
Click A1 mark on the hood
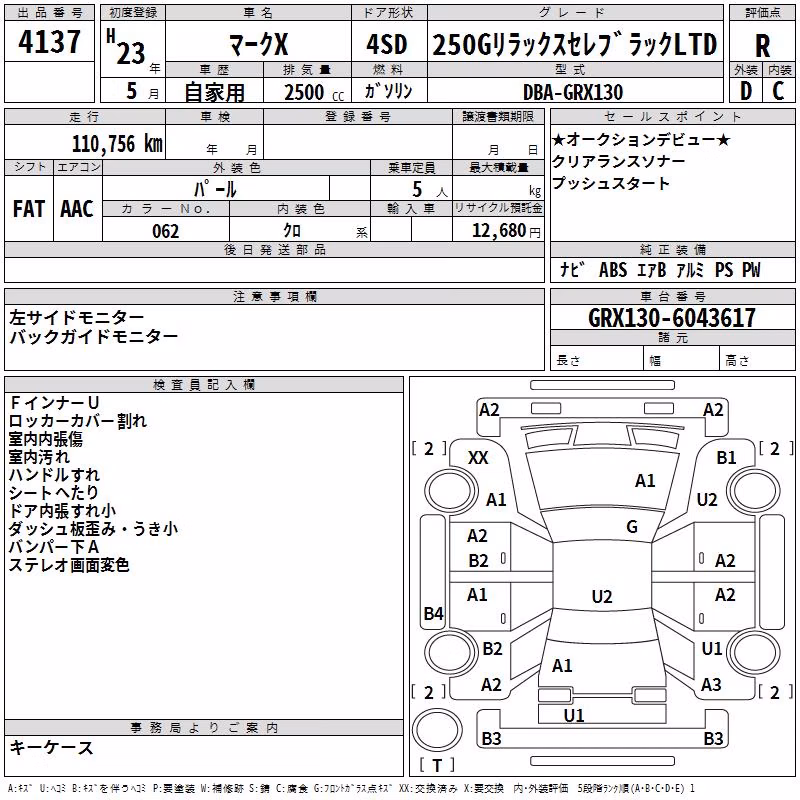pyautogui.click(x=645, y=481)
